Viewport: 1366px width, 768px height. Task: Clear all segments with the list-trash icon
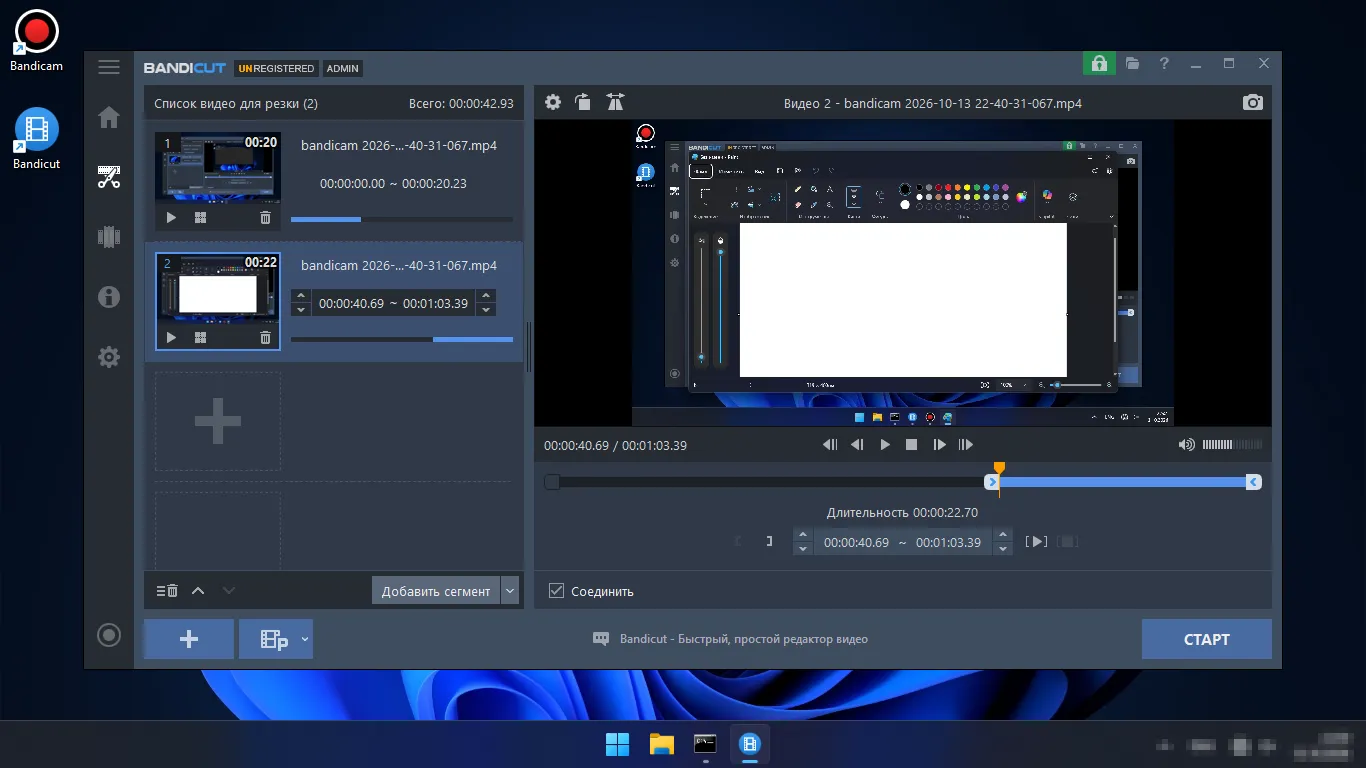tap(167, 591)
